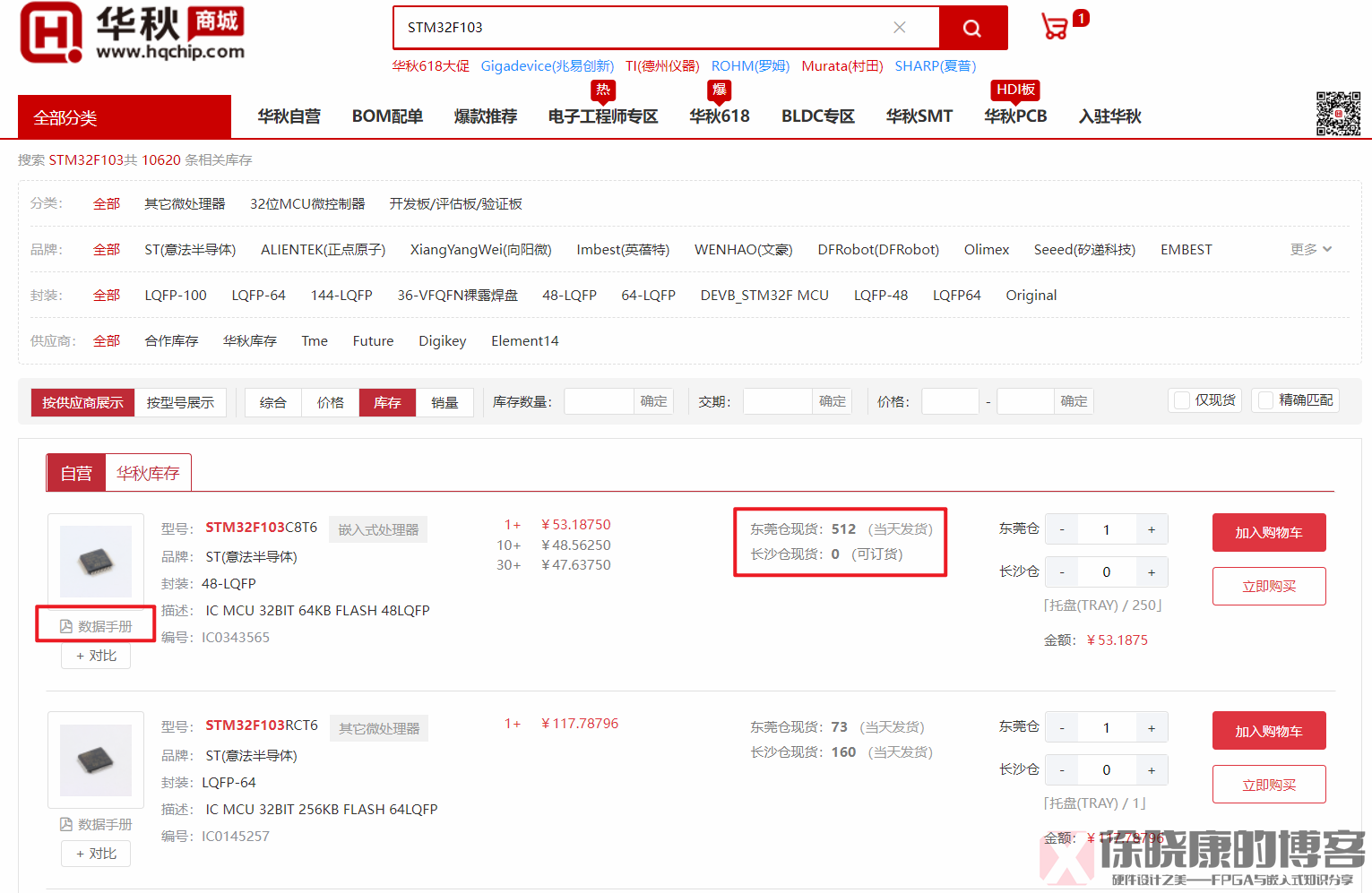The width and height of the screenshot is (1372, 893).
Task: Increase 东莞仓 quantity for STM32F103C8T6
Action: tap(1152, 529)
